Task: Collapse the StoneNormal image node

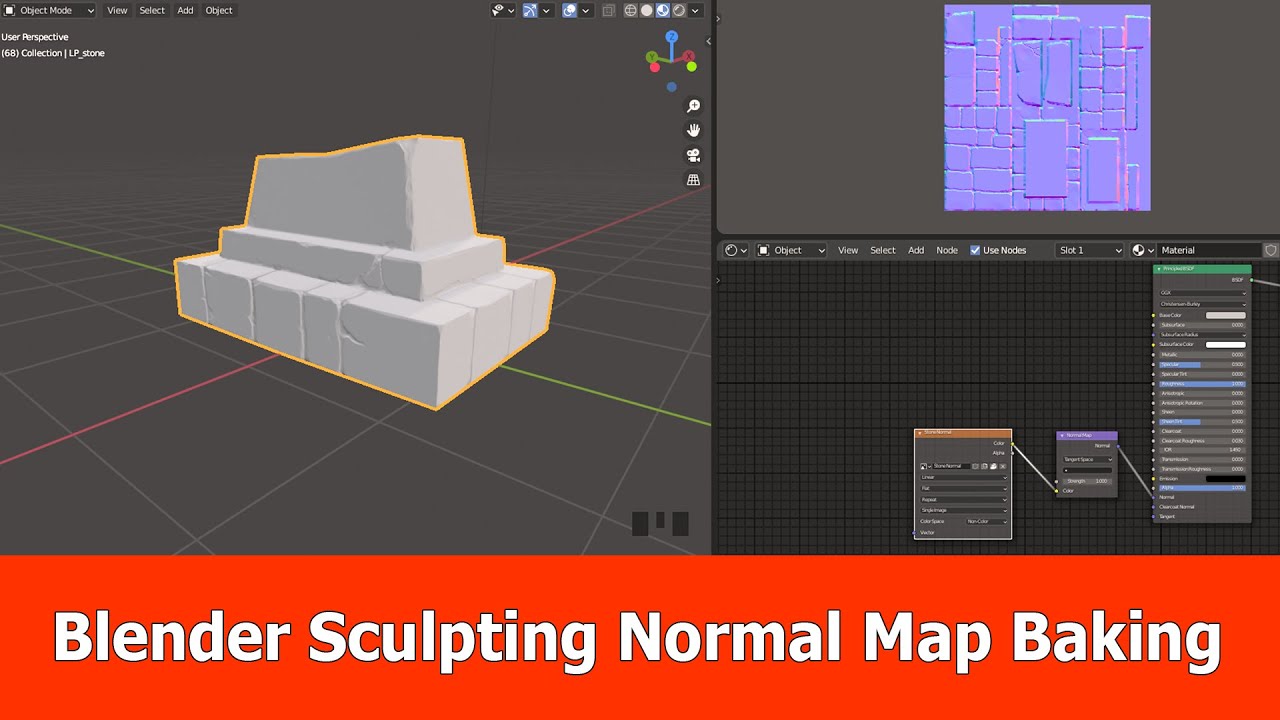Action: coord(920,433)
